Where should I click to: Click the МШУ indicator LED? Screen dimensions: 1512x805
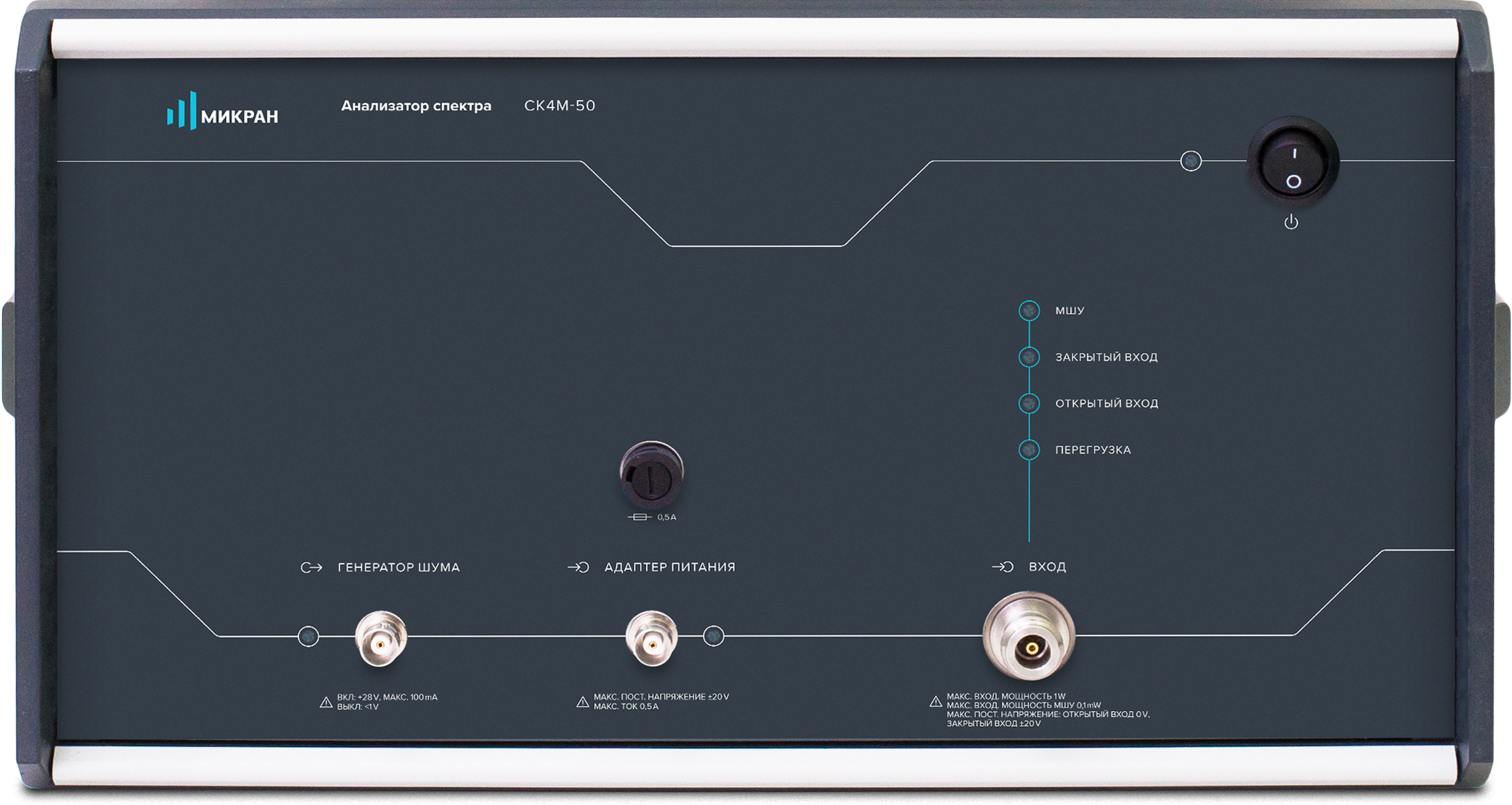pos(1029,311)
